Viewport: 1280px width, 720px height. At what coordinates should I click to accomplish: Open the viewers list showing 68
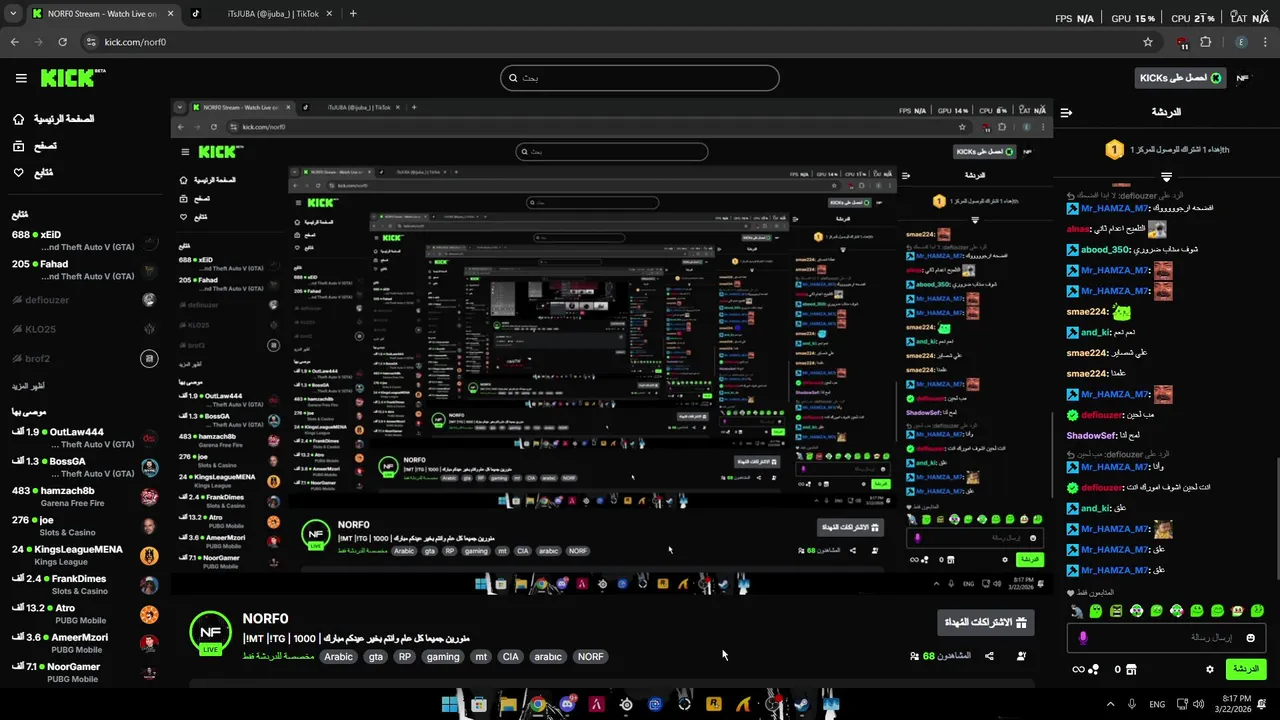[x=940, y=656]
